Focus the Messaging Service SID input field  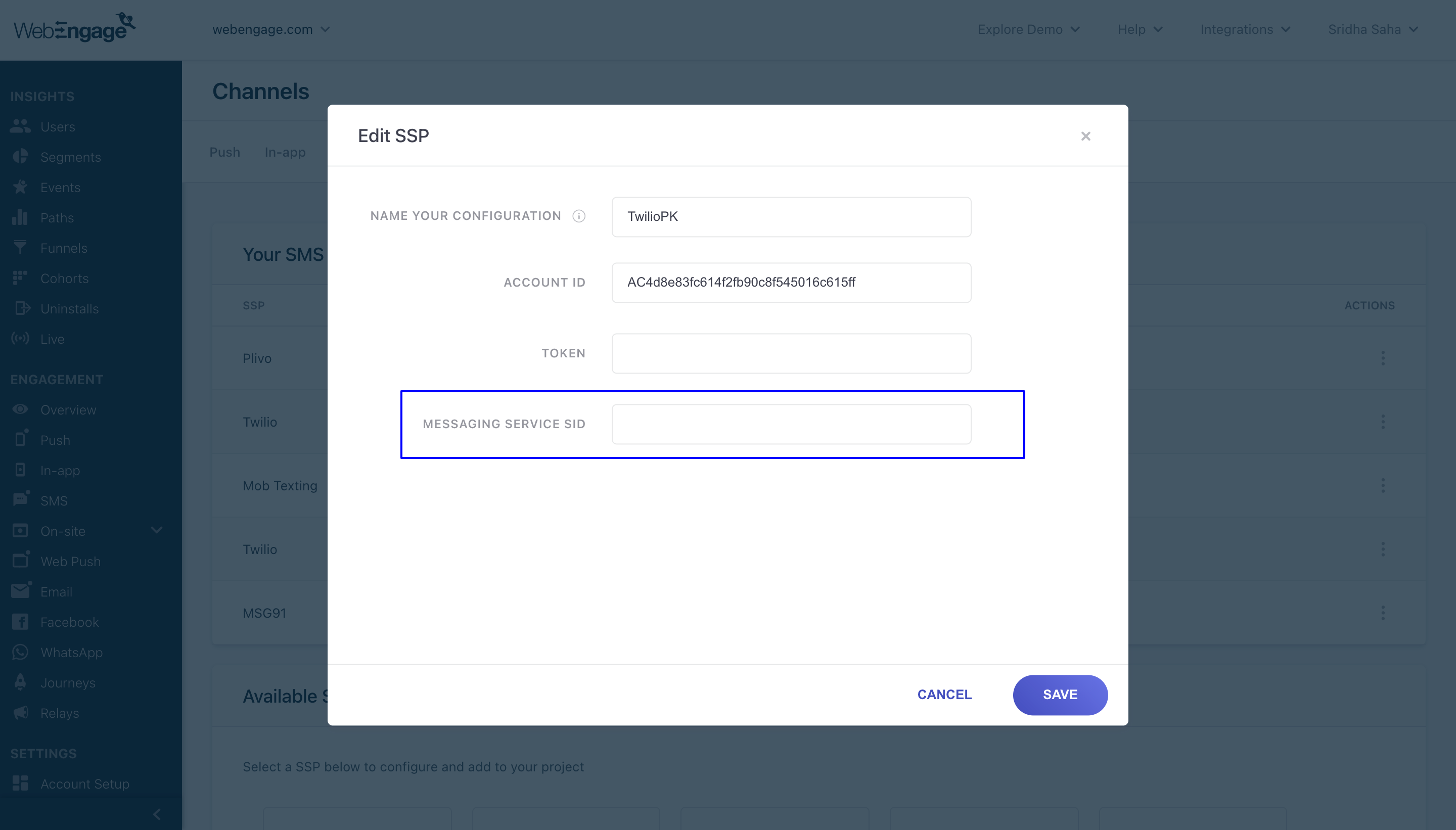coord(791,424)
